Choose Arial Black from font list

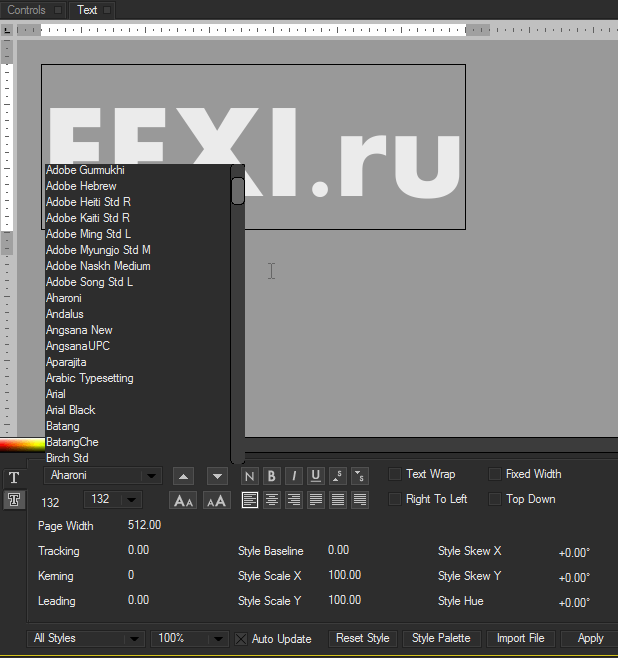[70, 410]
